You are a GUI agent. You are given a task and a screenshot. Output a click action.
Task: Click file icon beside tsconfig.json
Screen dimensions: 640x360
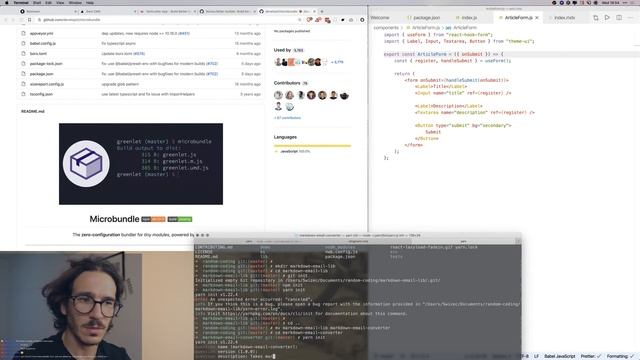tap(23, 94)
